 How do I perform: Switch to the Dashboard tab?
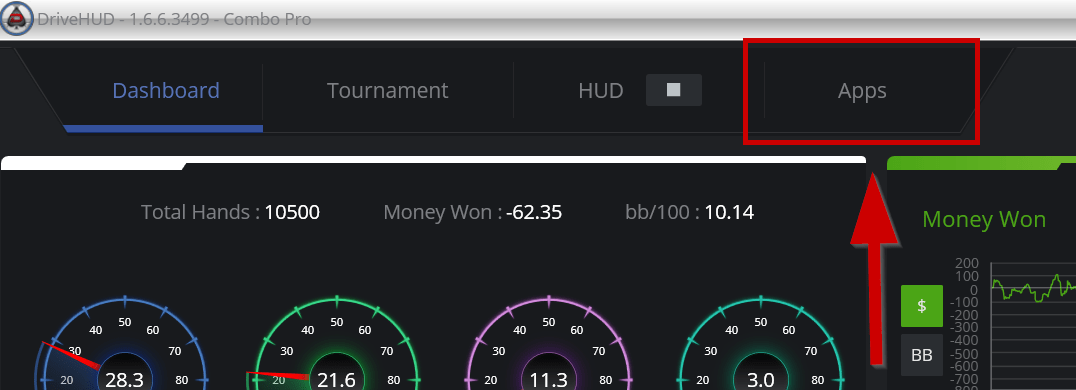166,91
